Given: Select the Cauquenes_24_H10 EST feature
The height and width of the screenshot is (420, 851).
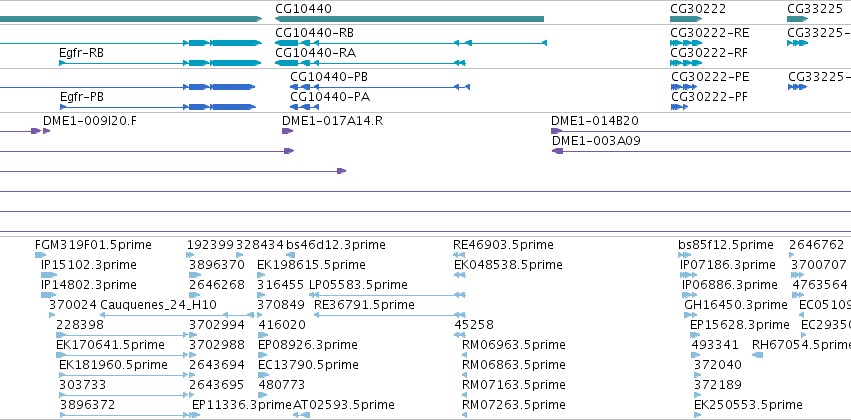Looking at the screenshot, I should pos(177,315).
